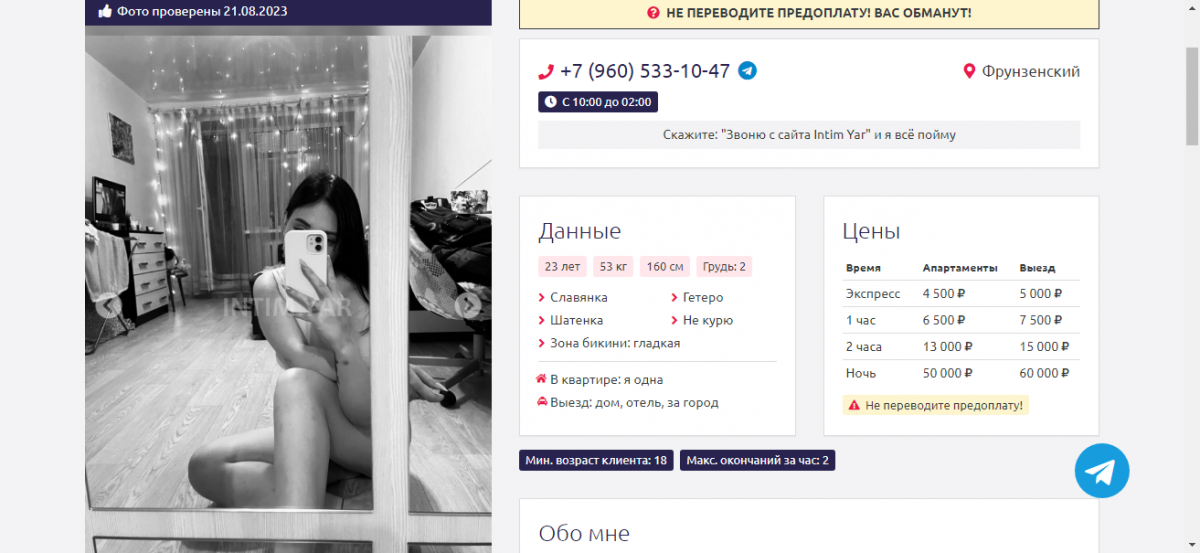1200x553 pixels.
Task: Click the Telegram icon beside the phone number
Action: 747,71
